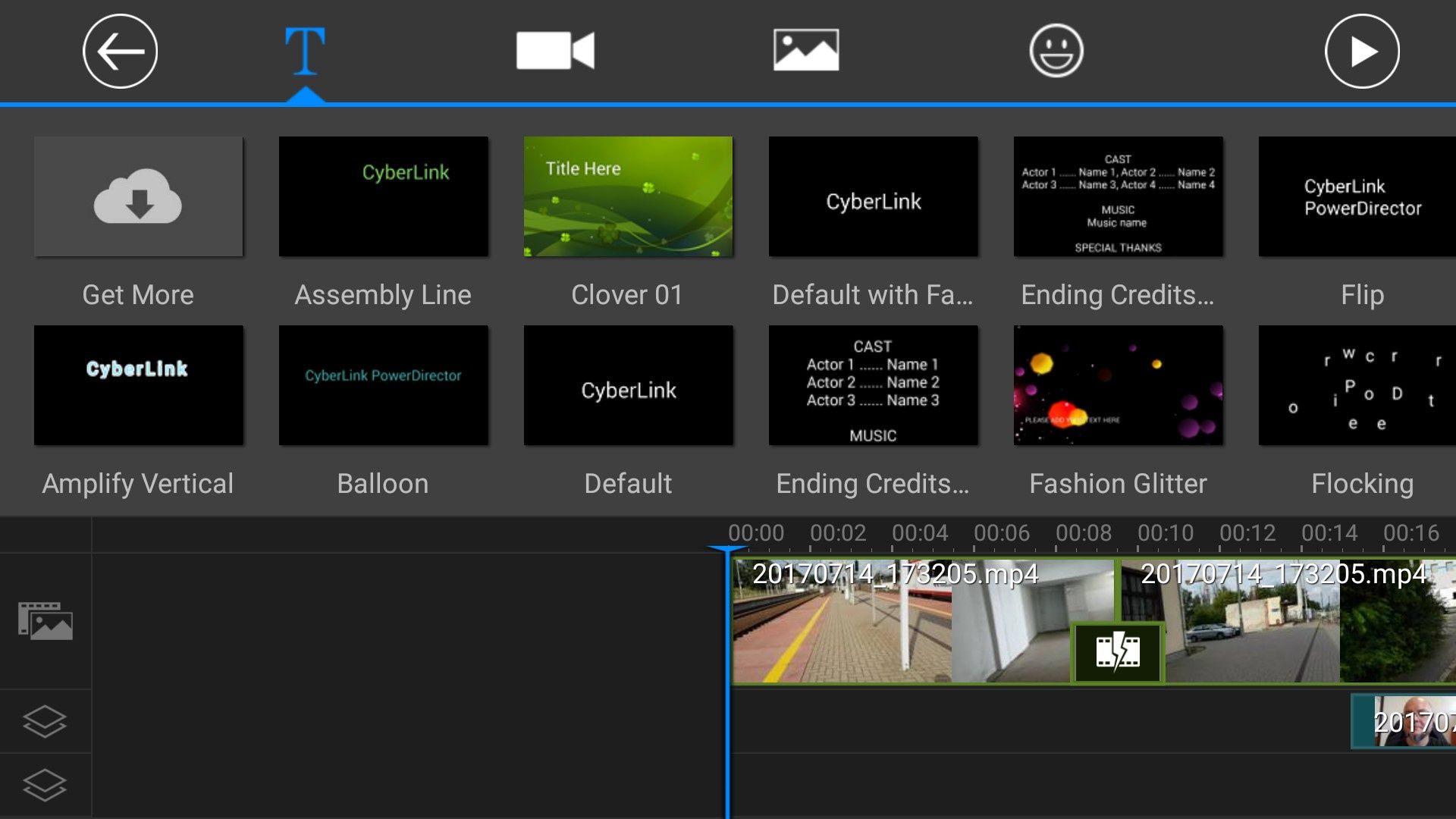Click the Get More label

pos(138,295)
